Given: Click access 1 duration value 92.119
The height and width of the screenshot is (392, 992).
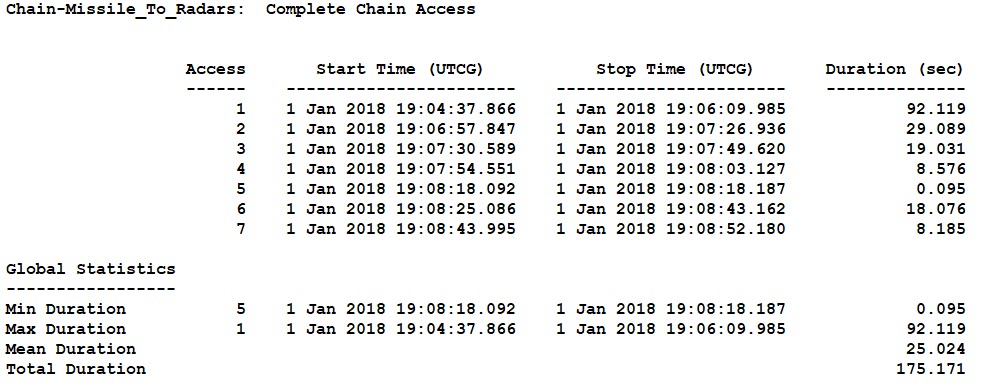Looking at the screenshot, I should click(936, 109).
